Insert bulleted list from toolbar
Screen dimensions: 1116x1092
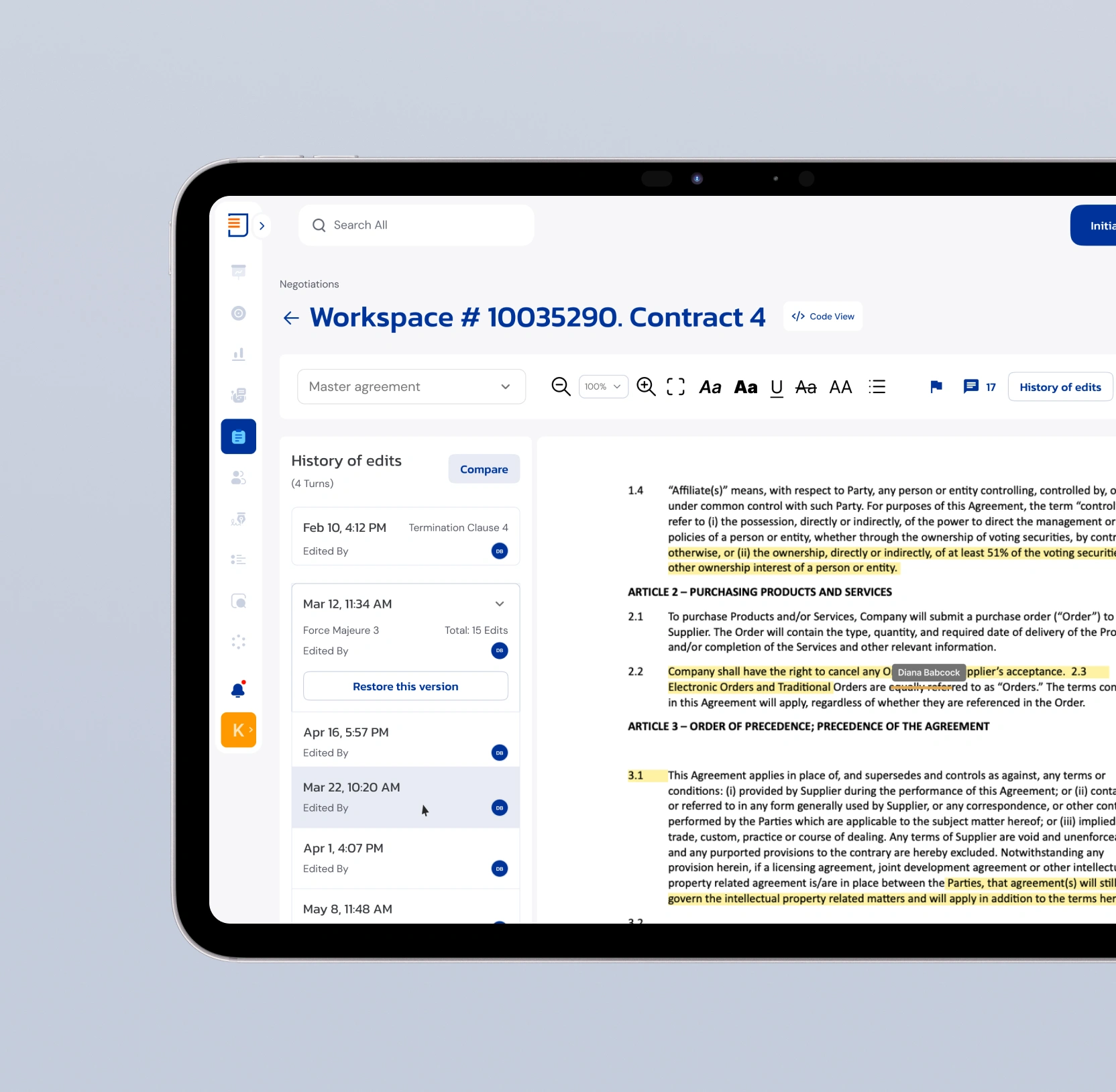pos(877,387)
